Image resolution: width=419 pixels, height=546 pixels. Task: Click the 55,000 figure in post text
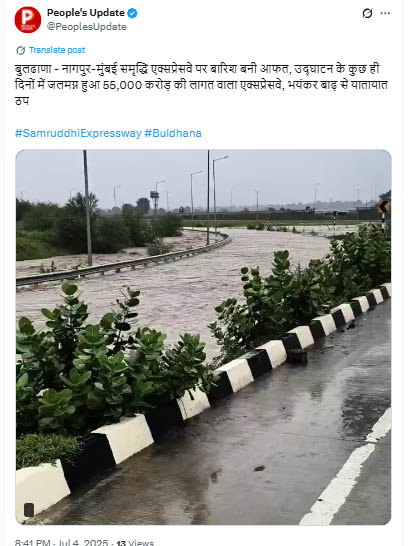pyautogui.click(x=122, y=85)
